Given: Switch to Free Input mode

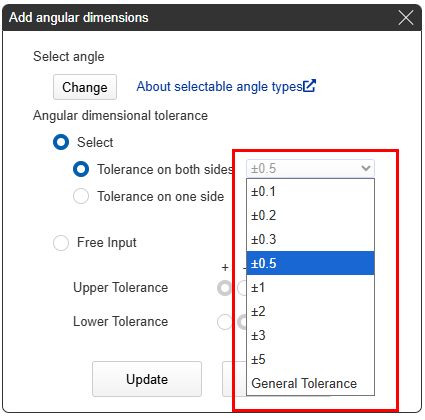Looking at the screenshot, I should click(61, 243).
